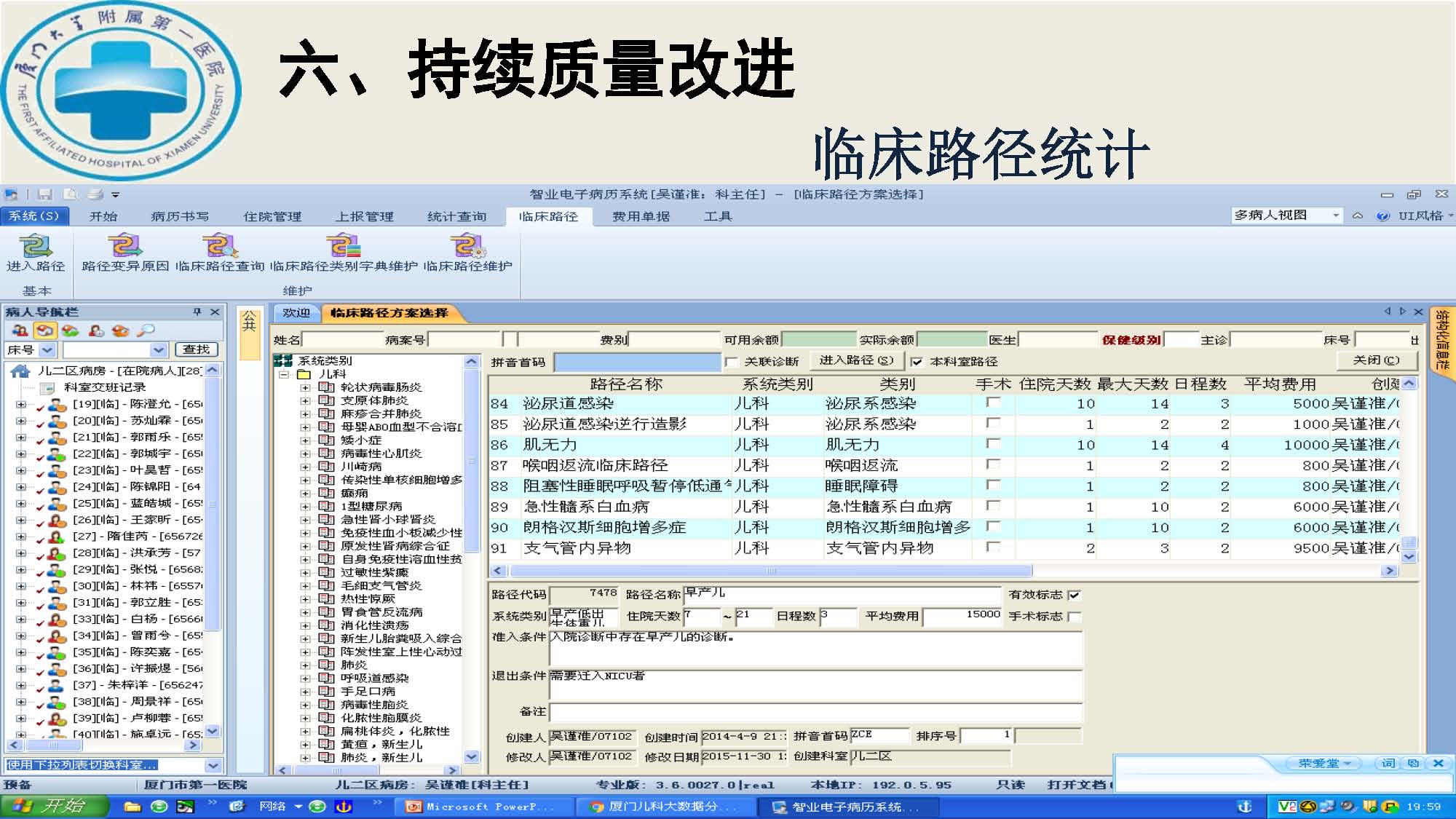The image size is (1456, 819).
Task: Select table row 89 急性髓系白血病
Action: point(943,506)
